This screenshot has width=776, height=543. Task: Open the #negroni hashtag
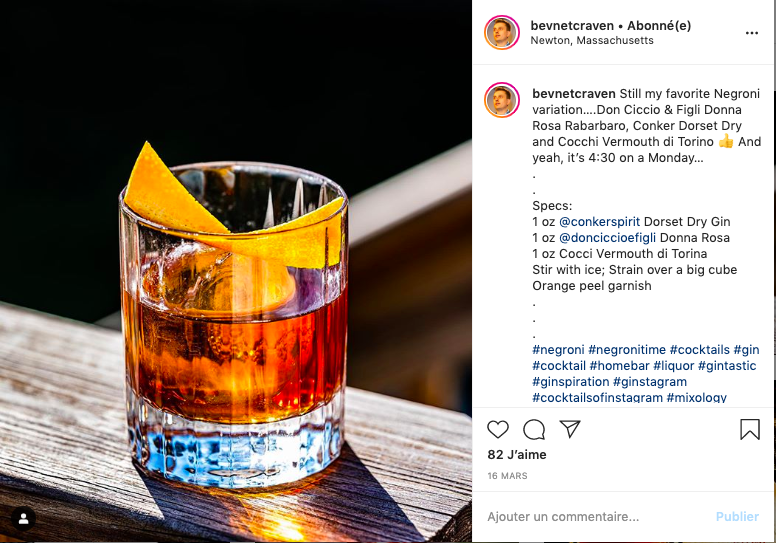pos(558,349)
